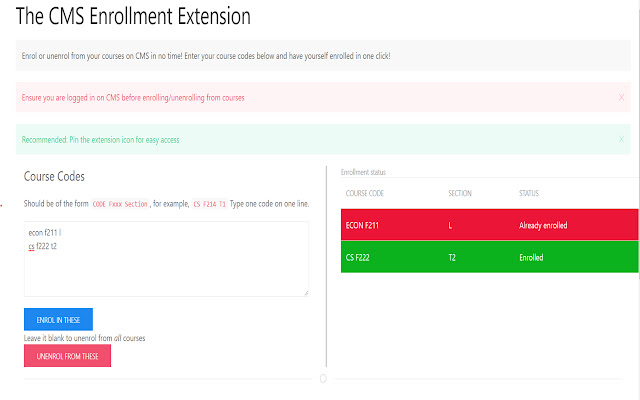Click the 'Leave it blank to unenrol' hint

(84, 338)
